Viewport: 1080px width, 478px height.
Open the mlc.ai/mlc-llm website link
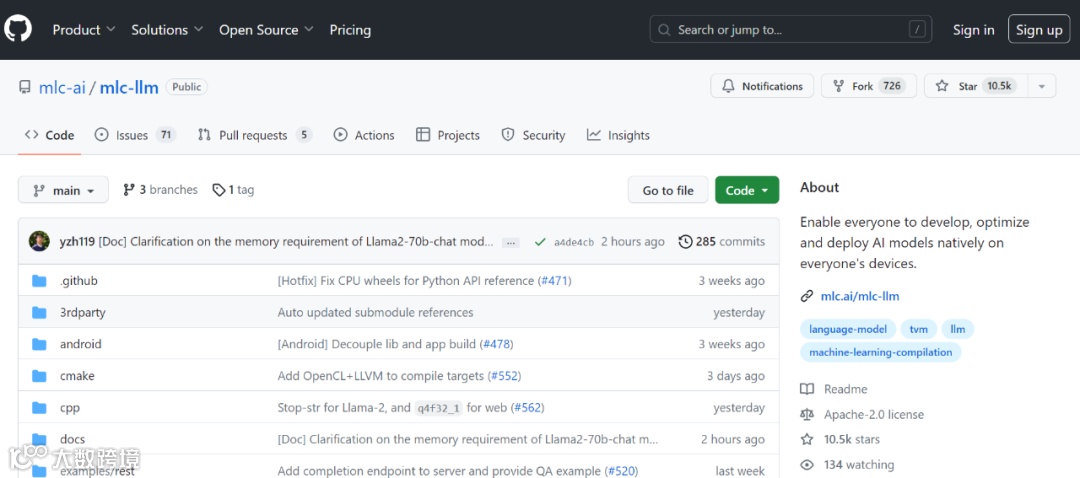860,296
